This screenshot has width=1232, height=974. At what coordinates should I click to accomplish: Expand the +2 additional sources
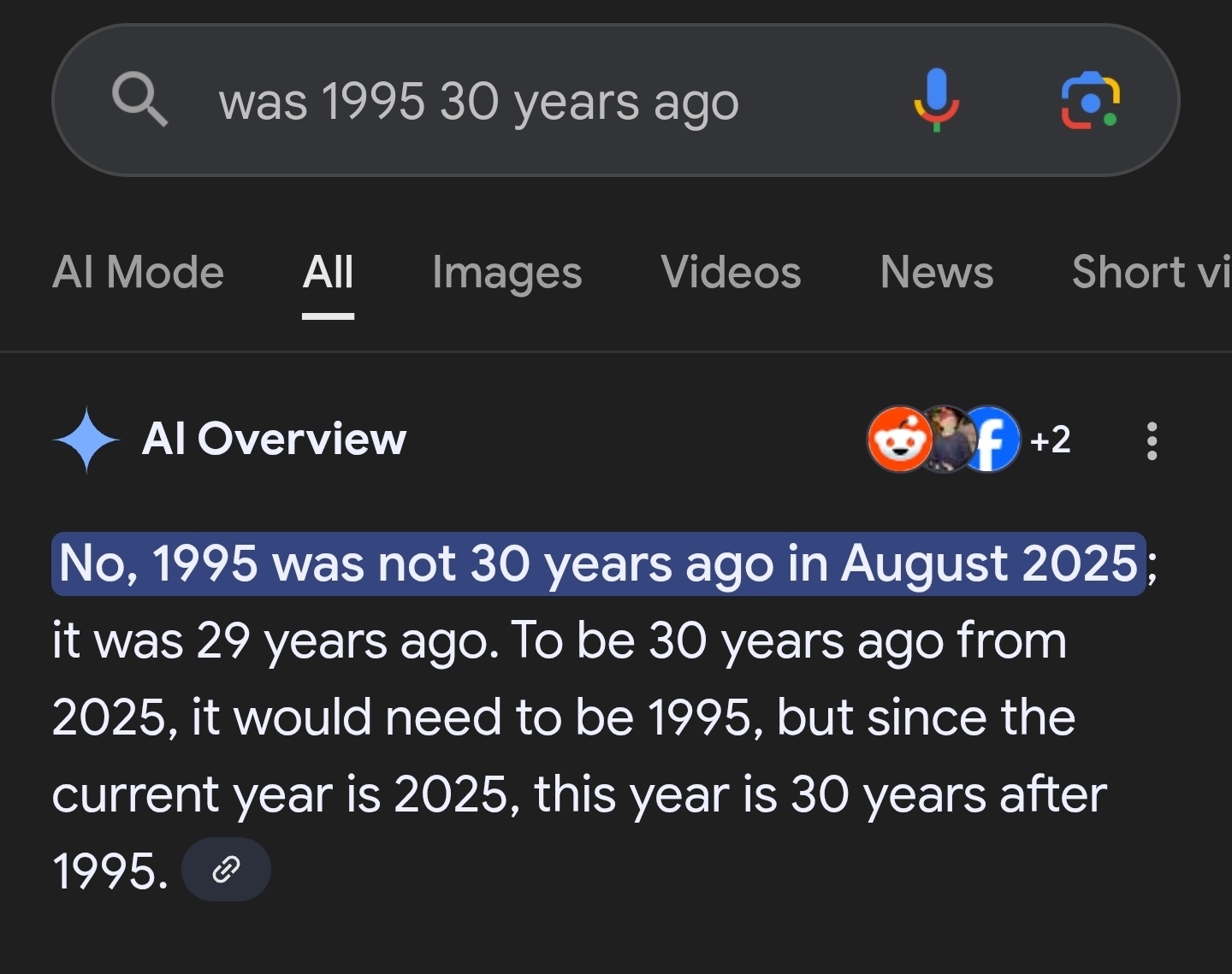click(1050, 440)
